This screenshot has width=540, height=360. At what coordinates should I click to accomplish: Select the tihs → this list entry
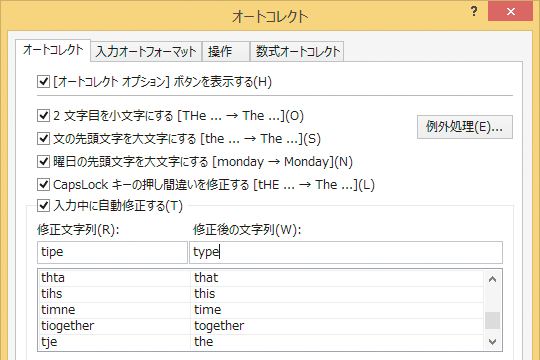(261, 294)
